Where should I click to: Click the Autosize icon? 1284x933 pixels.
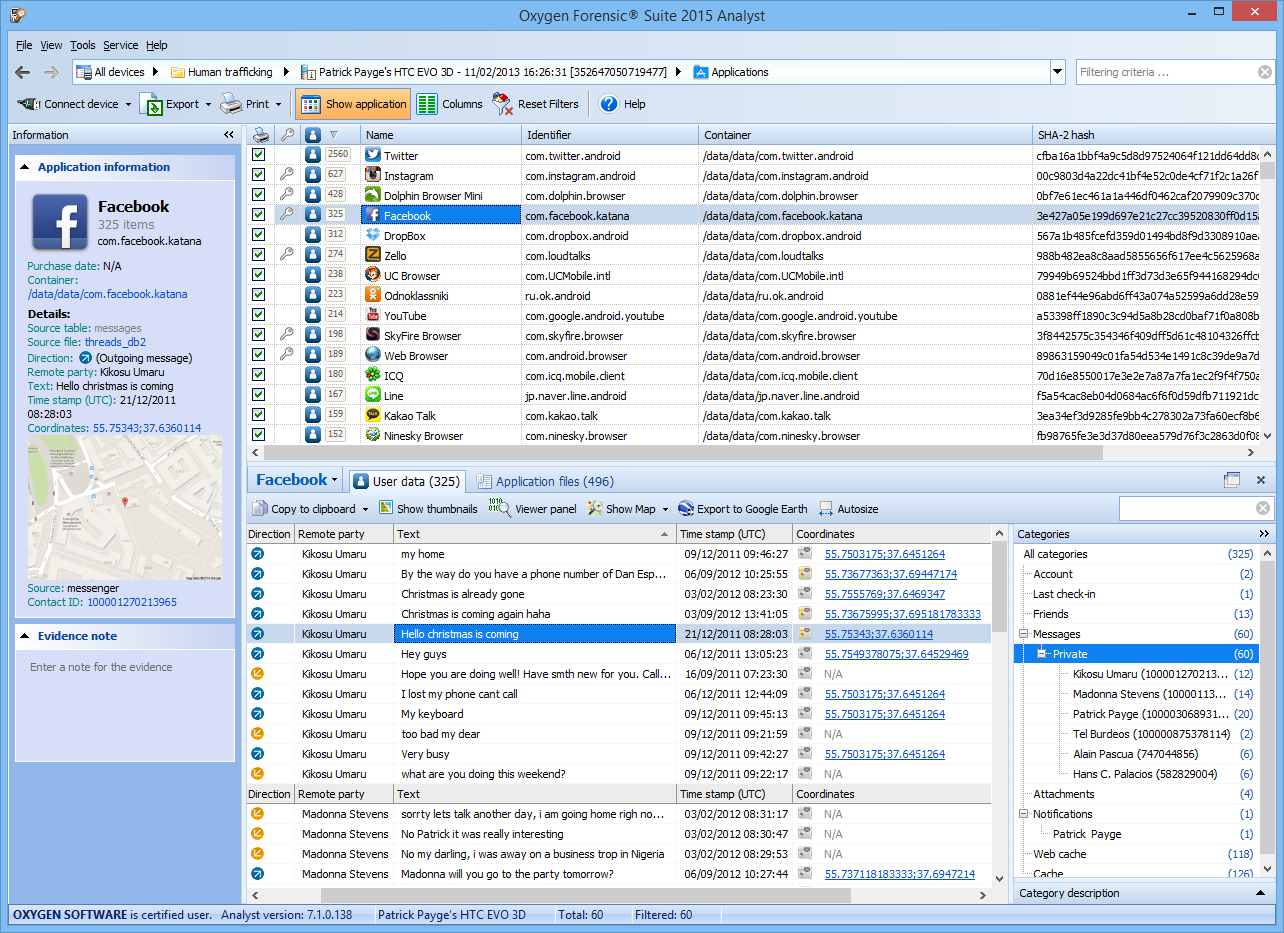(x=826, y=509)
